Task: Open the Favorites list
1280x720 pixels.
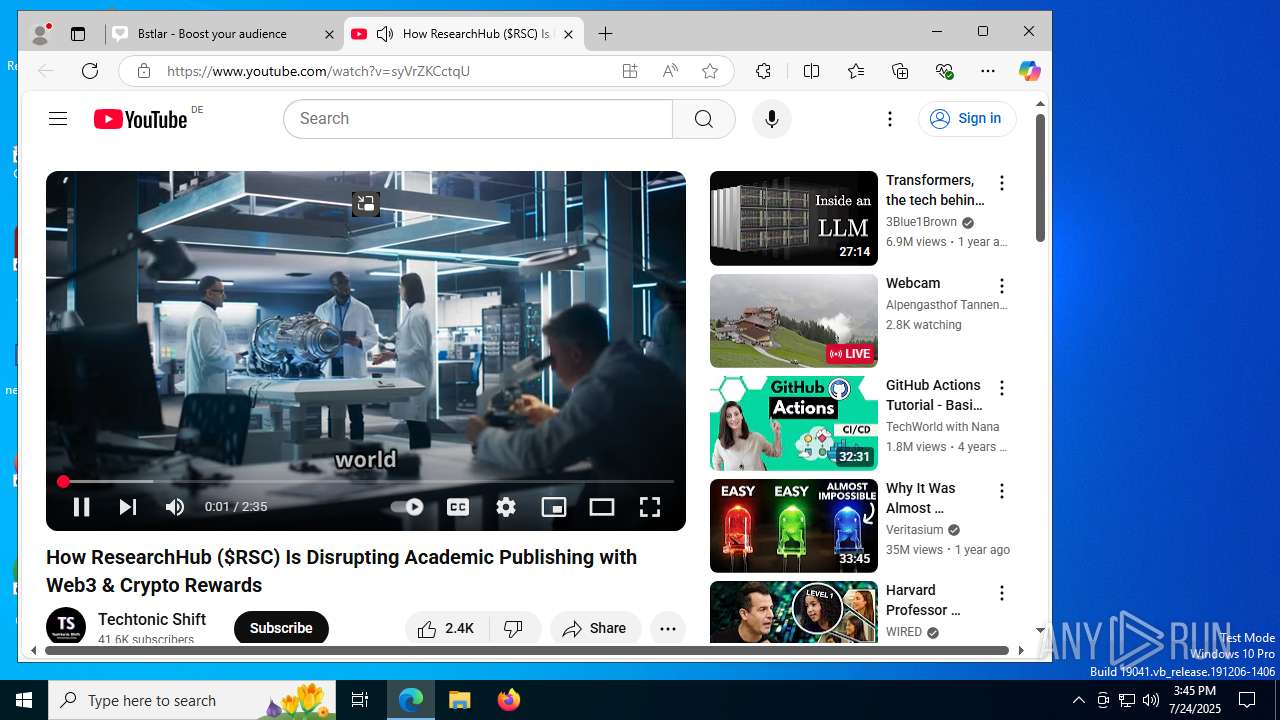Action: coord(856,71)
